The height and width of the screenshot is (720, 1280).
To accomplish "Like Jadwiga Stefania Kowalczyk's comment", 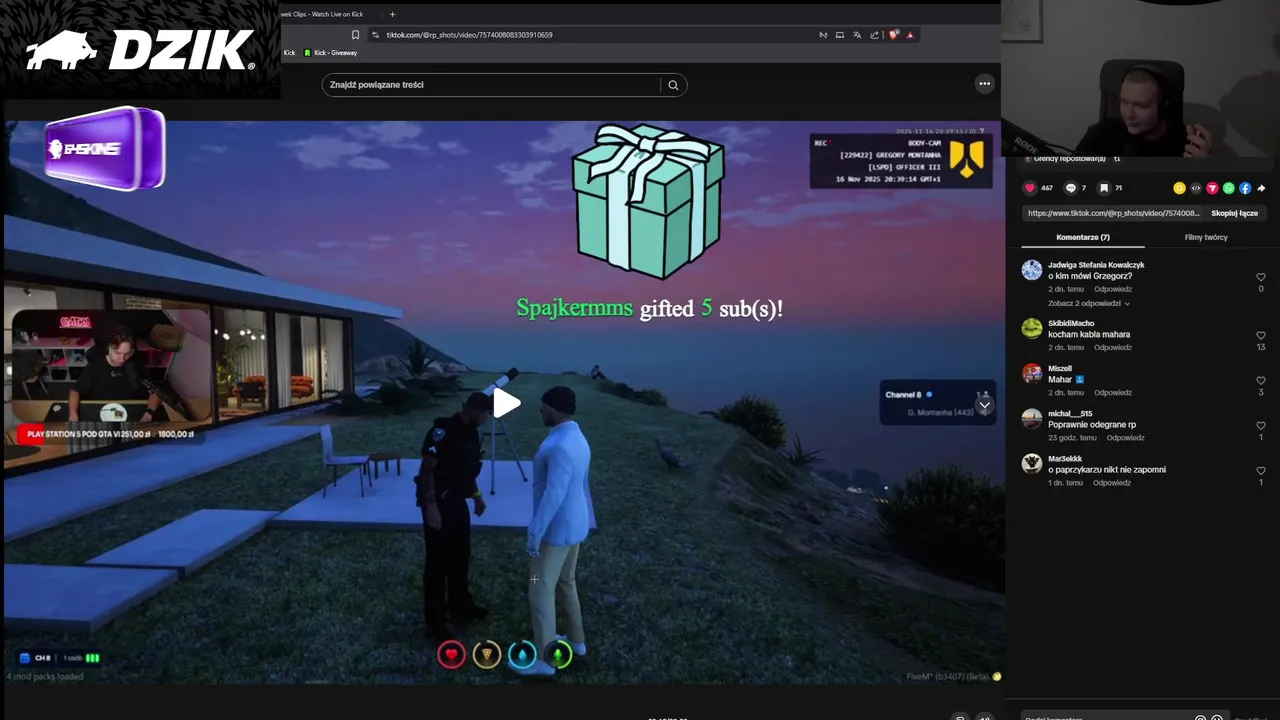I will (x=1261, y=277).
